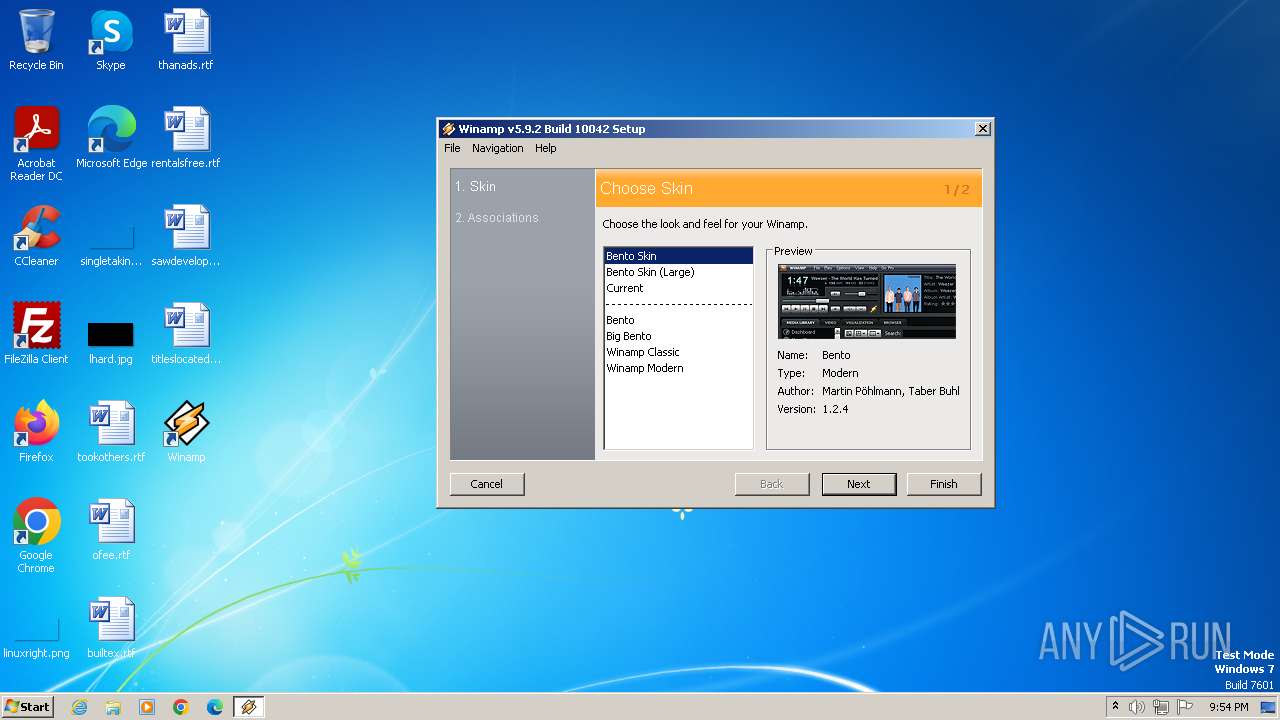Open Edge from the taskbar

(215, 707)
